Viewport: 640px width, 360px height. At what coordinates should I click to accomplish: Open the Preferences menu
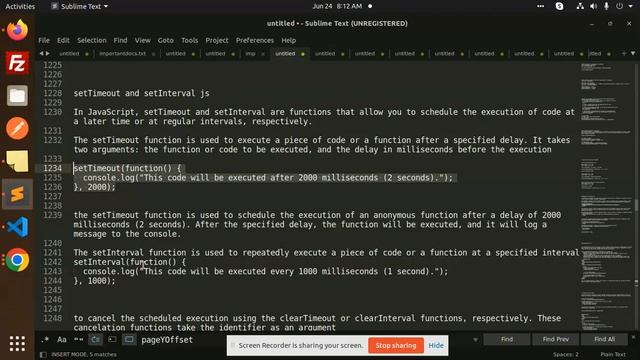pos(255,40)
